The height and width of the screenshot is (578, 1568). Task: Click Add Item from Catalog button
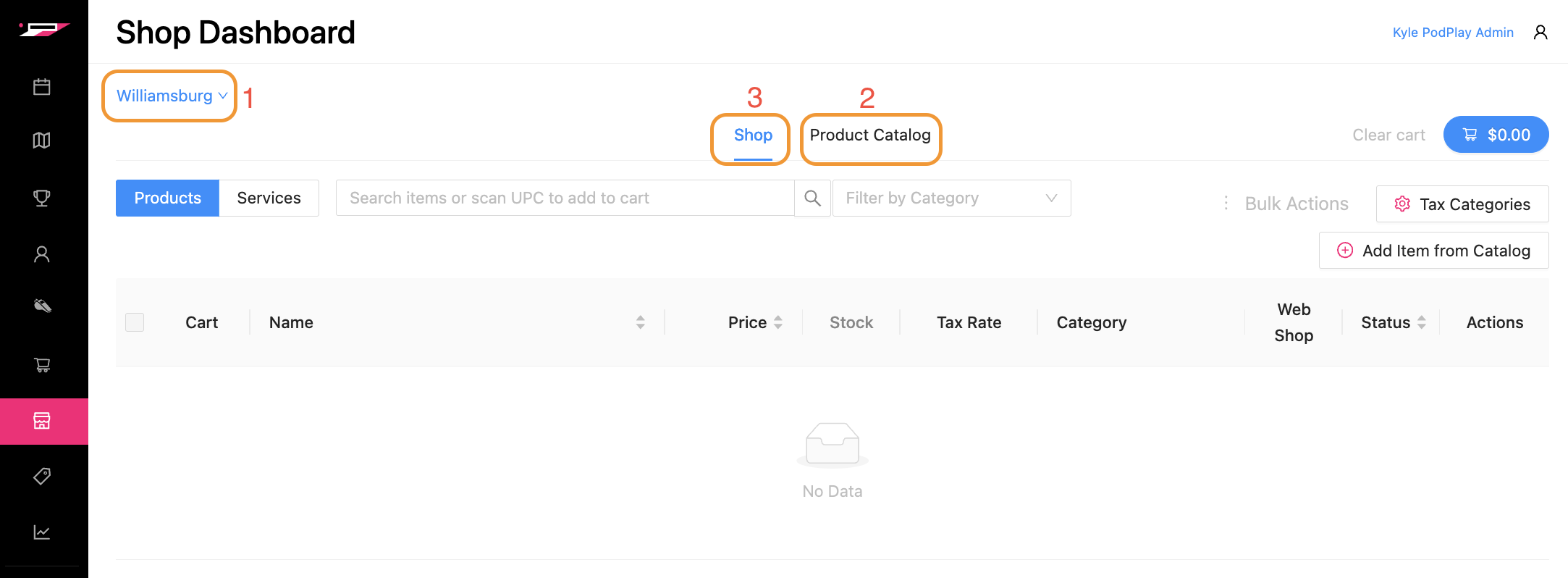coord(1433,251)
